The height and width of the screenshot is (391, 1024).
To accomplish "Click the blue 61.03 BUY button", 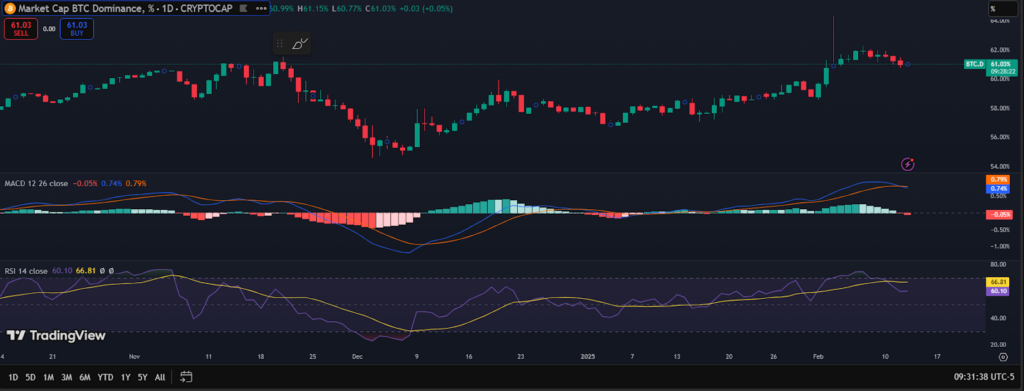I will tap(77, 29).
